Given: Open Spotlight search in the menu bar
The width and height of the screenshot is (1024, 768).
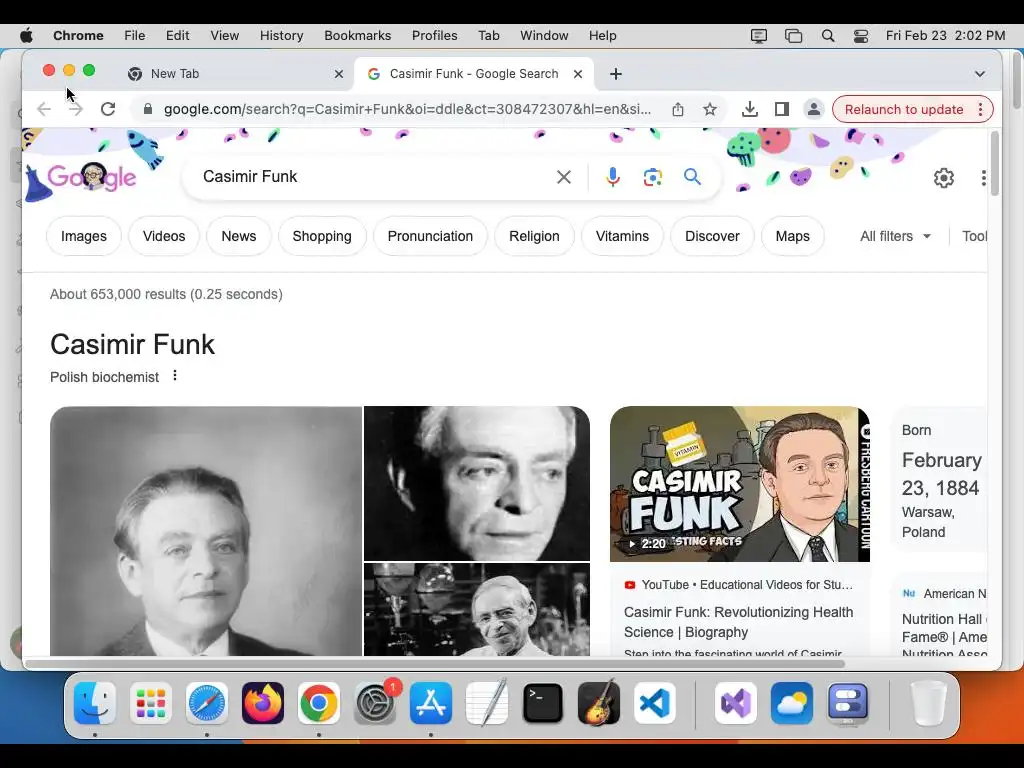Looking at the screenshot, I should click(x=827, y=36).
